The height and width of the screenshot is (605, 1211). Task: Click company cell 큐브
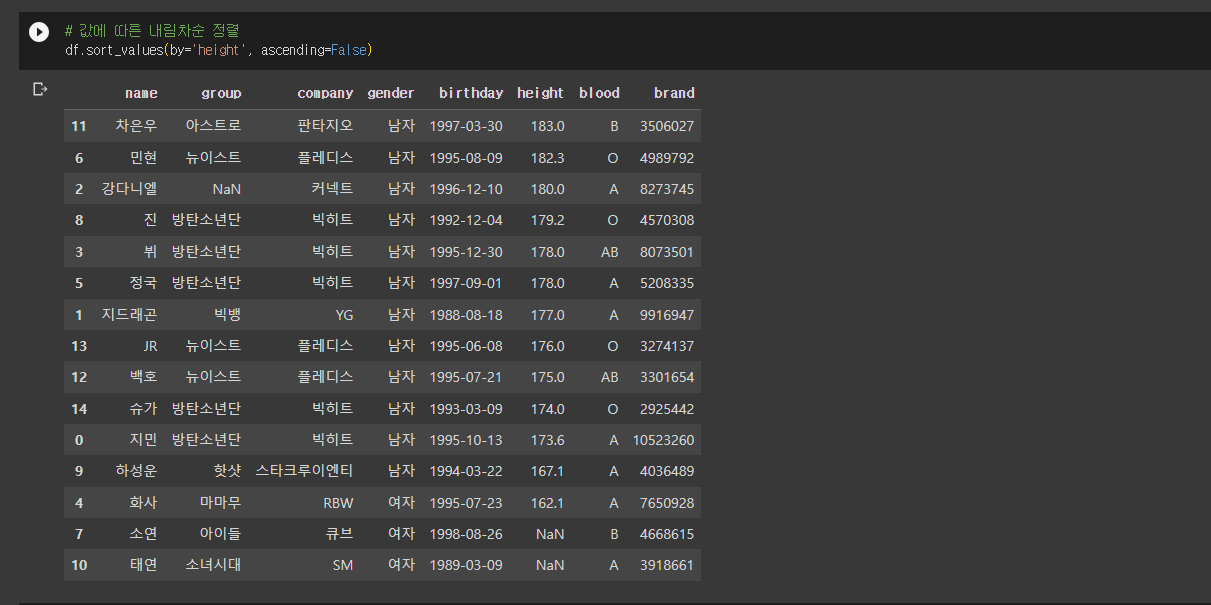(339, 534)
